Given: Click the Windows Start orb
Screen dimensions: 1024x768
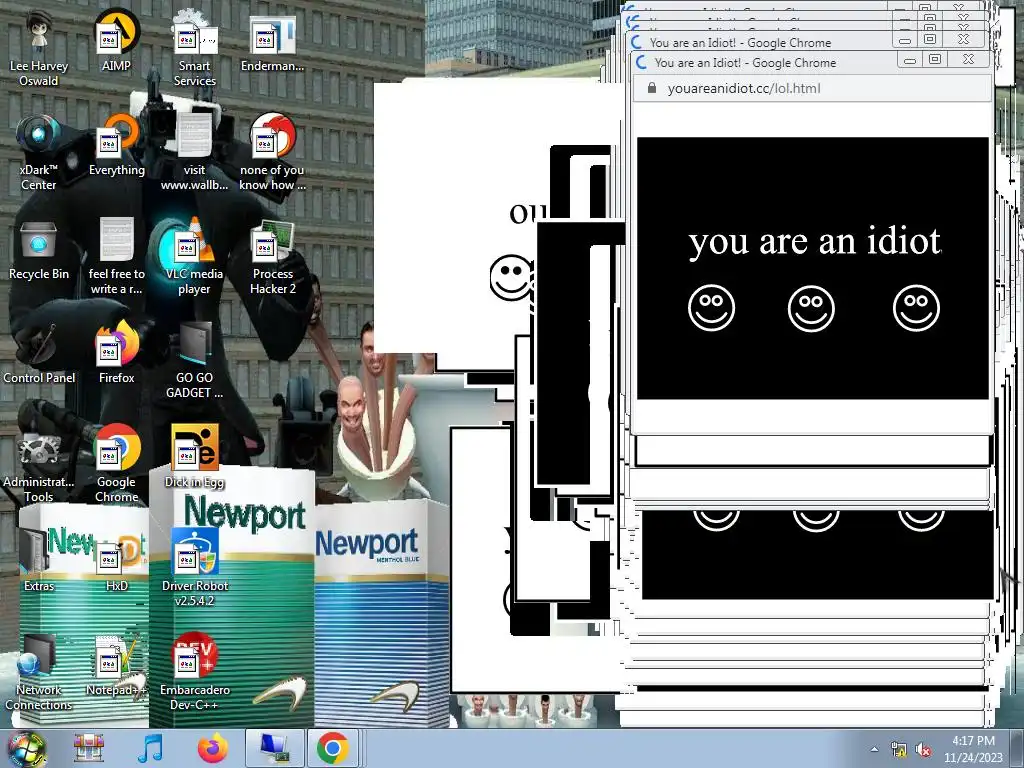Looking at the screenshot, I should [x=25, y=748].
